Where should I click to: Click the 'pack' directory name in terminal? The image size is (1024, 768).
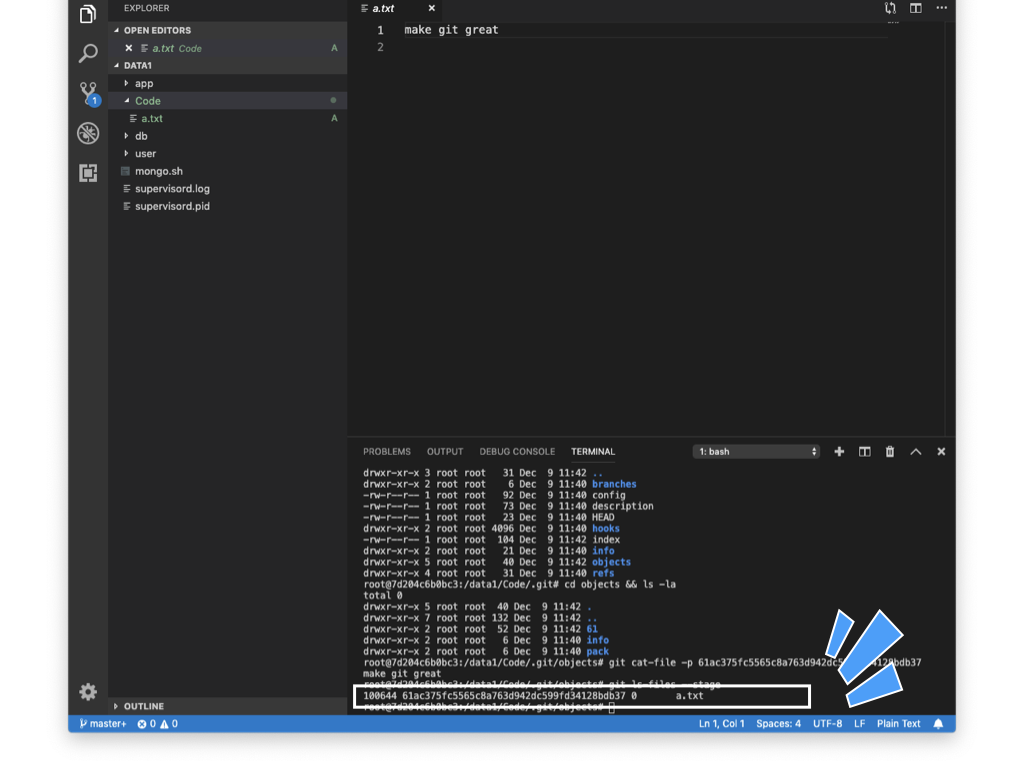point(598,651)
